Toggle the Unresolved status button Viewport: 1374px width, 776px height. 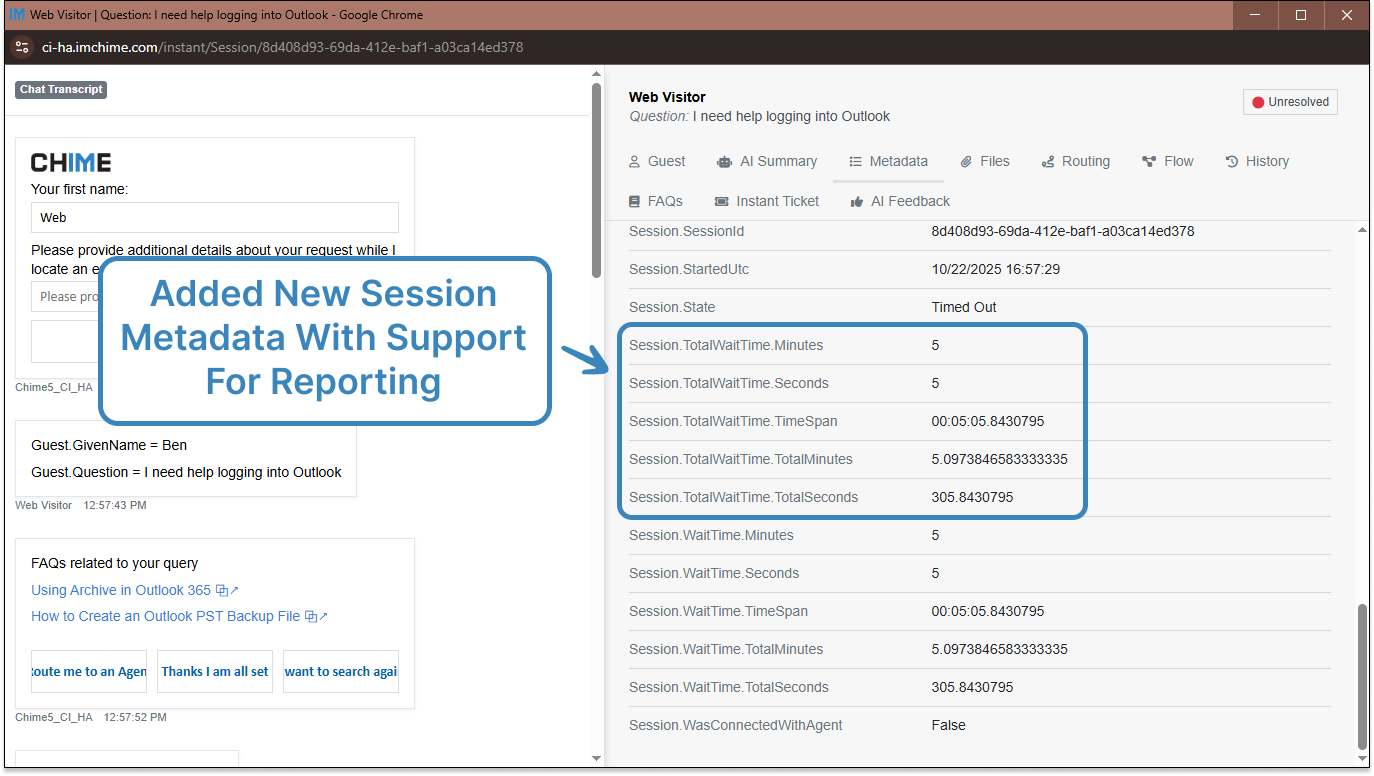(x=1290, y=102)
